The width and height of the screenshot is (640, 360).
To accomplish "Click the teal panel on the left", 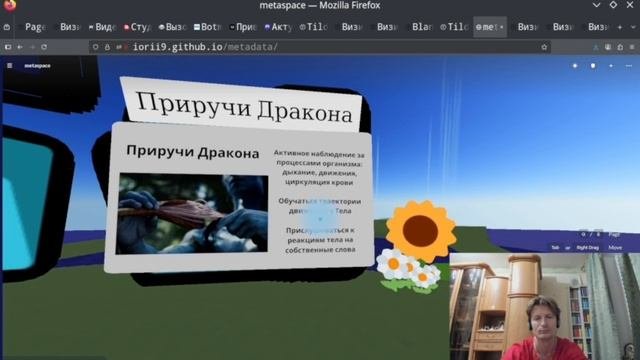I will click(x=28, y=204).
